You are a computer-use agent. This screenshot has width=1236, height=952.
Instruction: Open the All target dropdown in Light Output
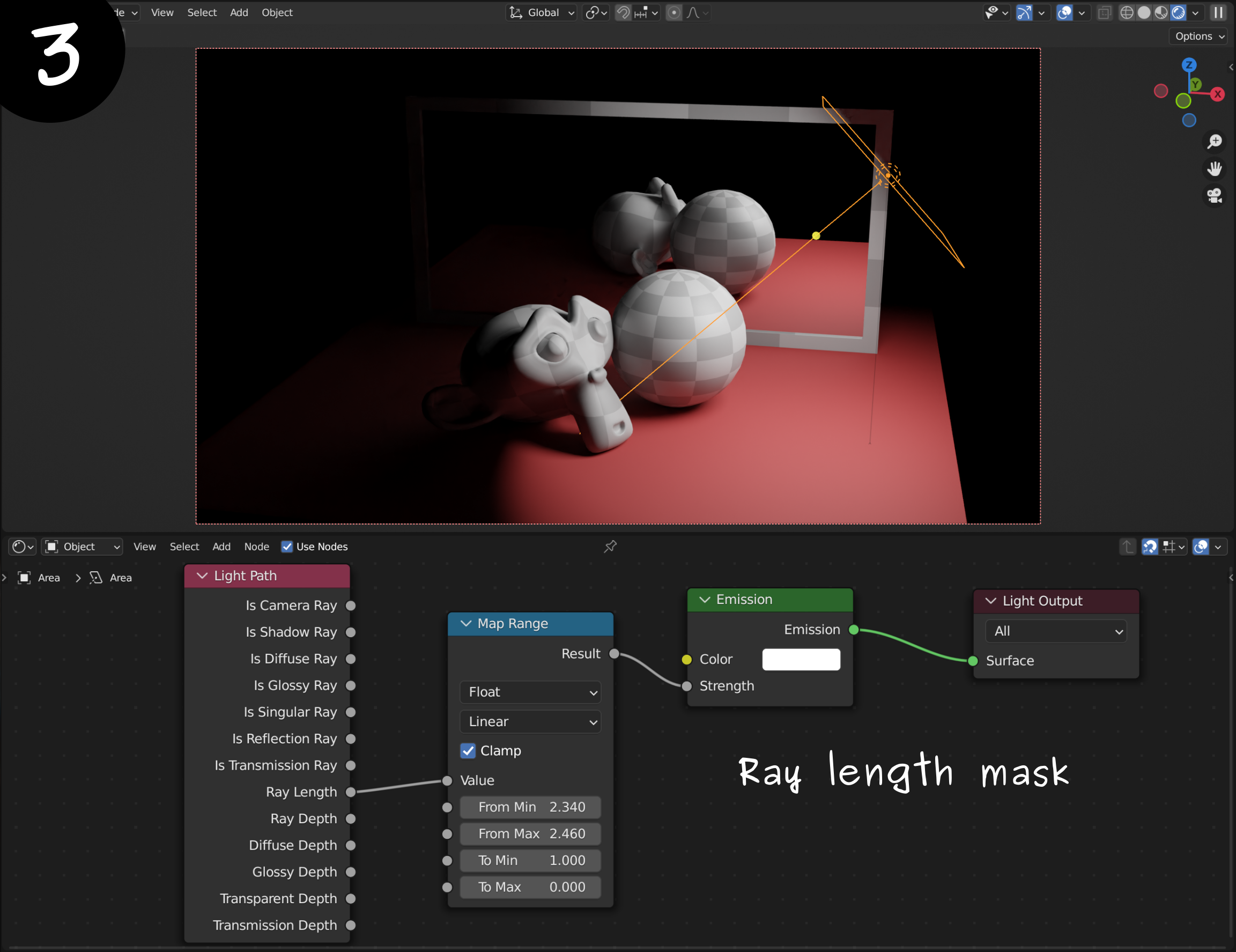1056,631
